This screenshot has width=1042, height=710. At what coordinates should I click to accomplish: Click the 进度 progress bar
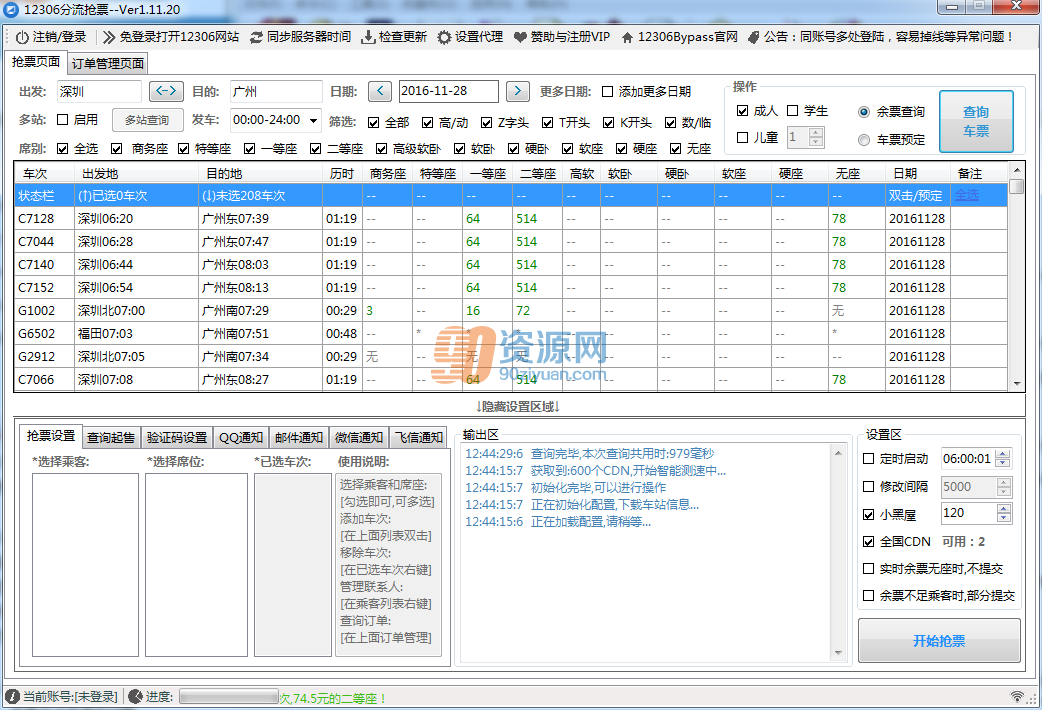click(229, 697)
